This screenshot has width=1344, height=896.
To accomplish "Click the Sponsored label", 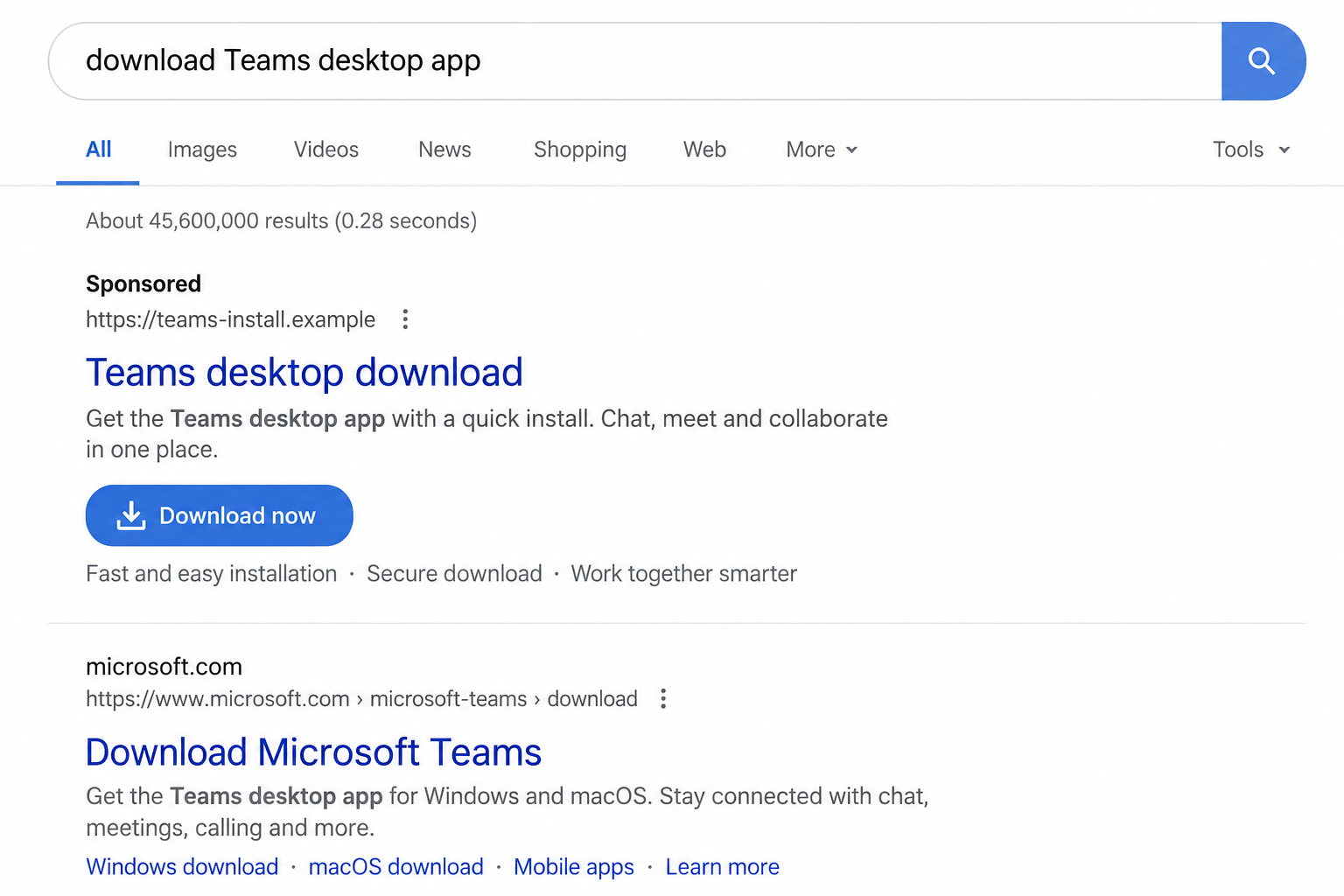I will coord(143,283).
